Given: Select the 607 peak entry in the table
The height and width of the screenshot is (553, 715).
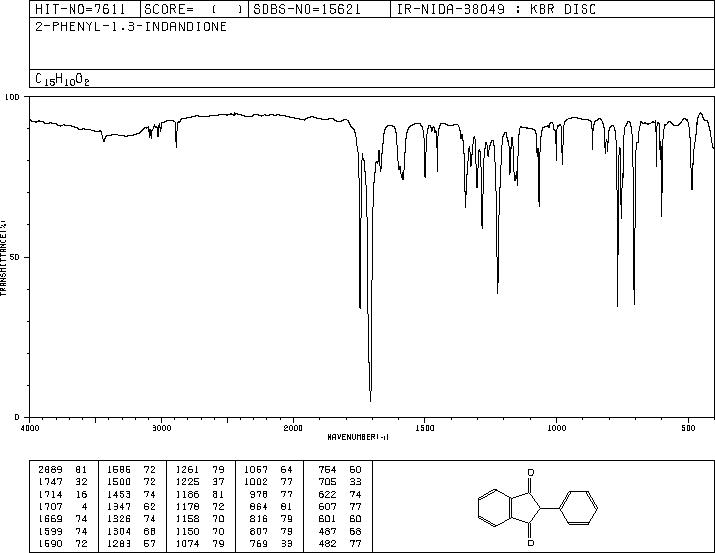Looking at the screenshot, I should coord(340,506).
